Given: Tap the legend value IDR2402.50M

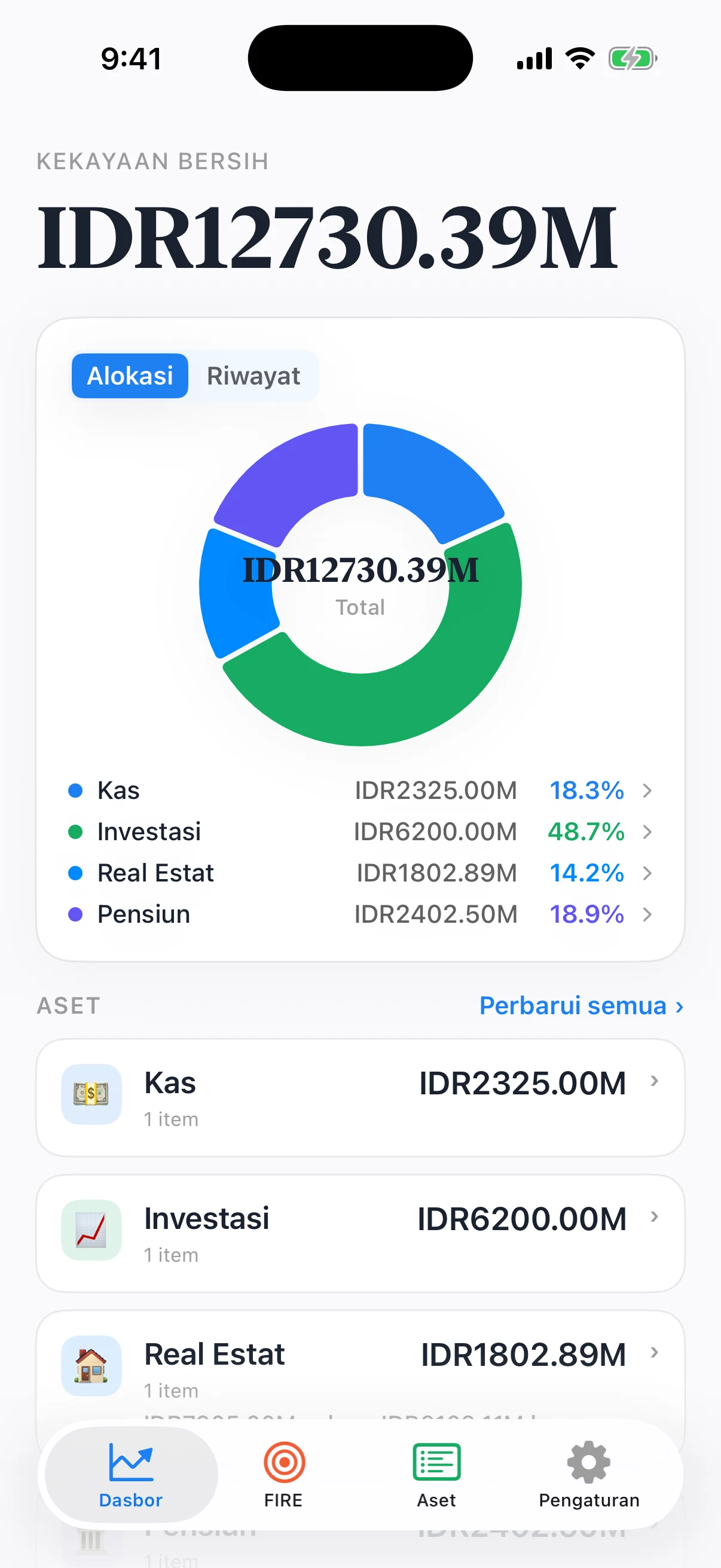Looking at the screenshot, I should click(x=436, y=914).
